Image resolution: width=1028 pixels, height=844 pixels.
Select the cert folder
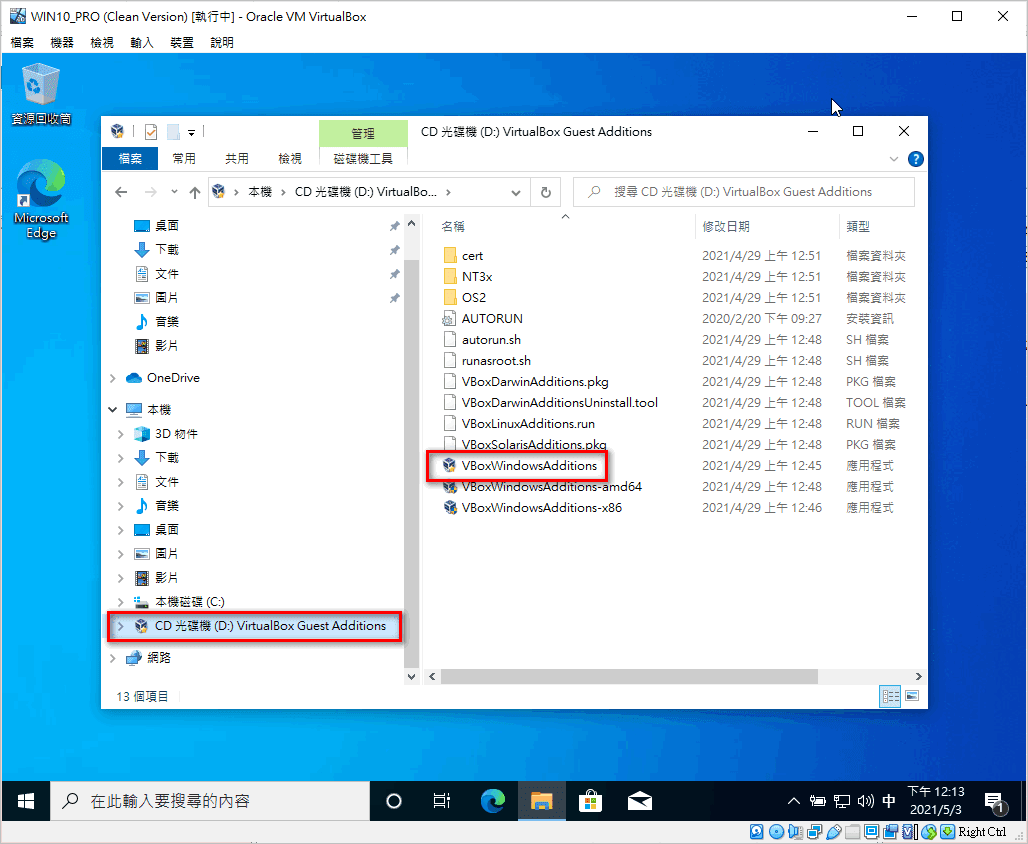click(x=463, y=256)
